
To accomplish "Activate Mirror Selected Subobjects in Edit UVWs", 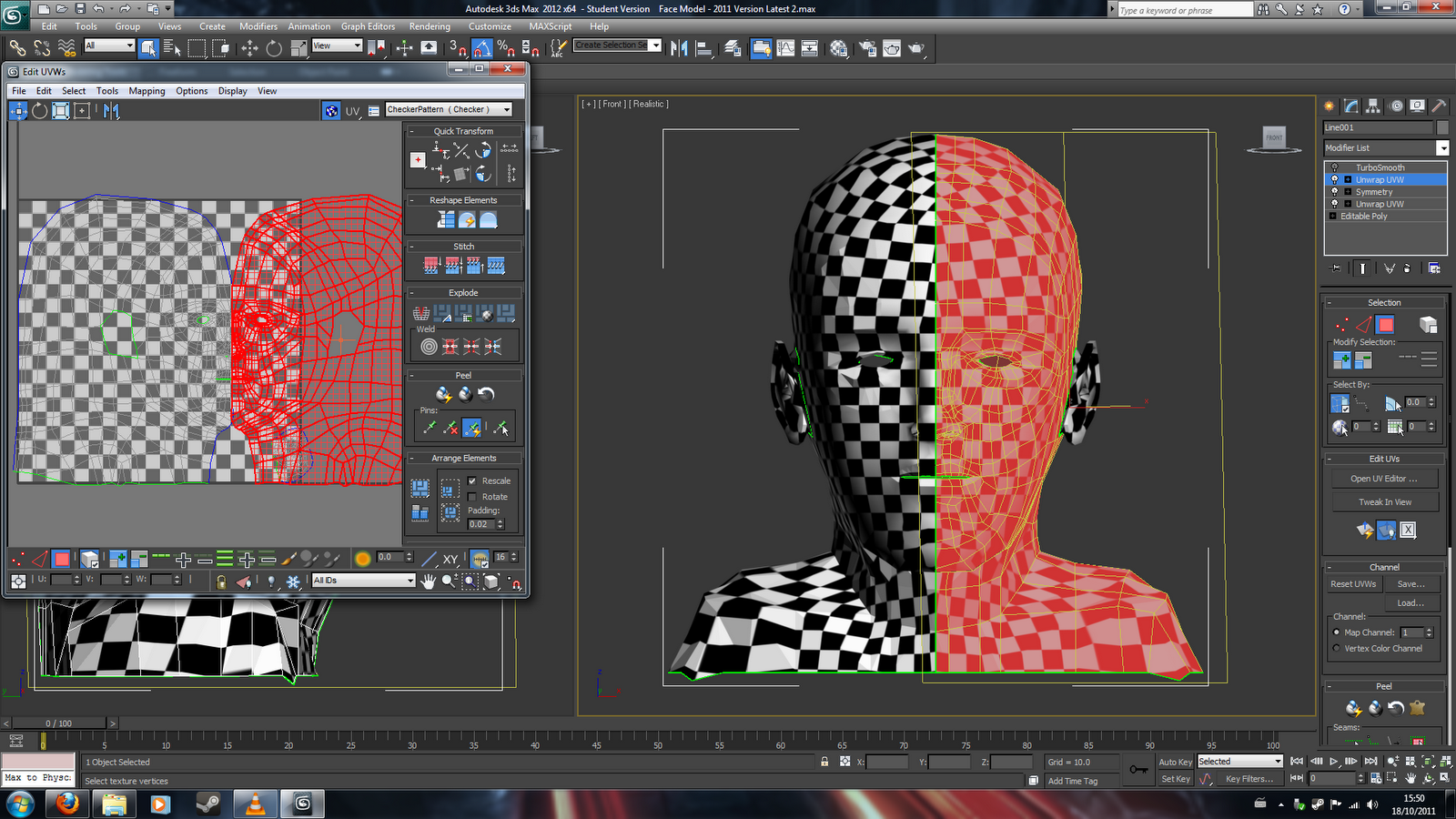I will pos(111,110).
